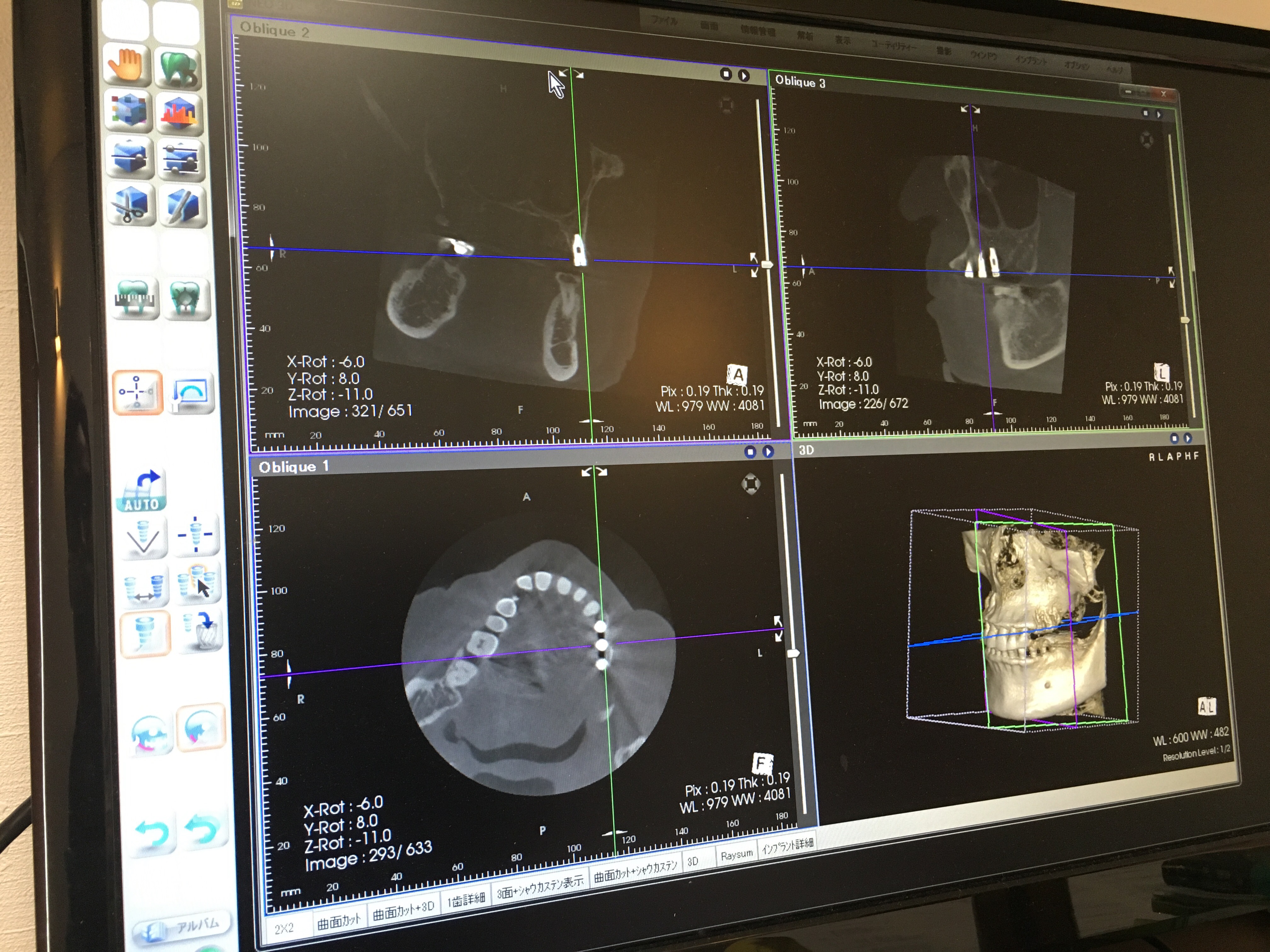This screenshot has height=952, width=1270.
Task: Select the cube slice slider tool
Action: pyautogui.click(x=130, y=157)
